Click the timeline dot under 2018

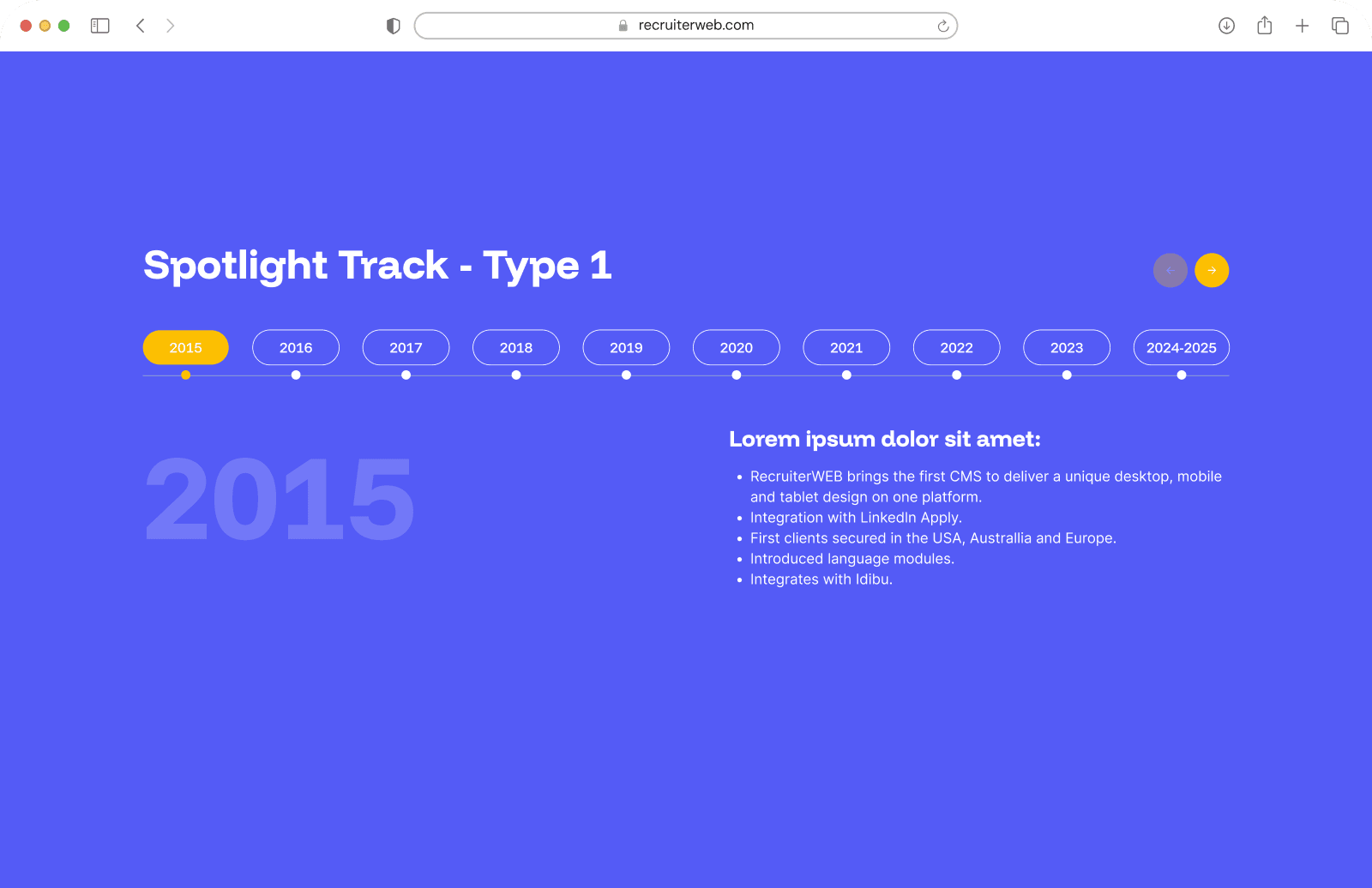click(516, 375)
